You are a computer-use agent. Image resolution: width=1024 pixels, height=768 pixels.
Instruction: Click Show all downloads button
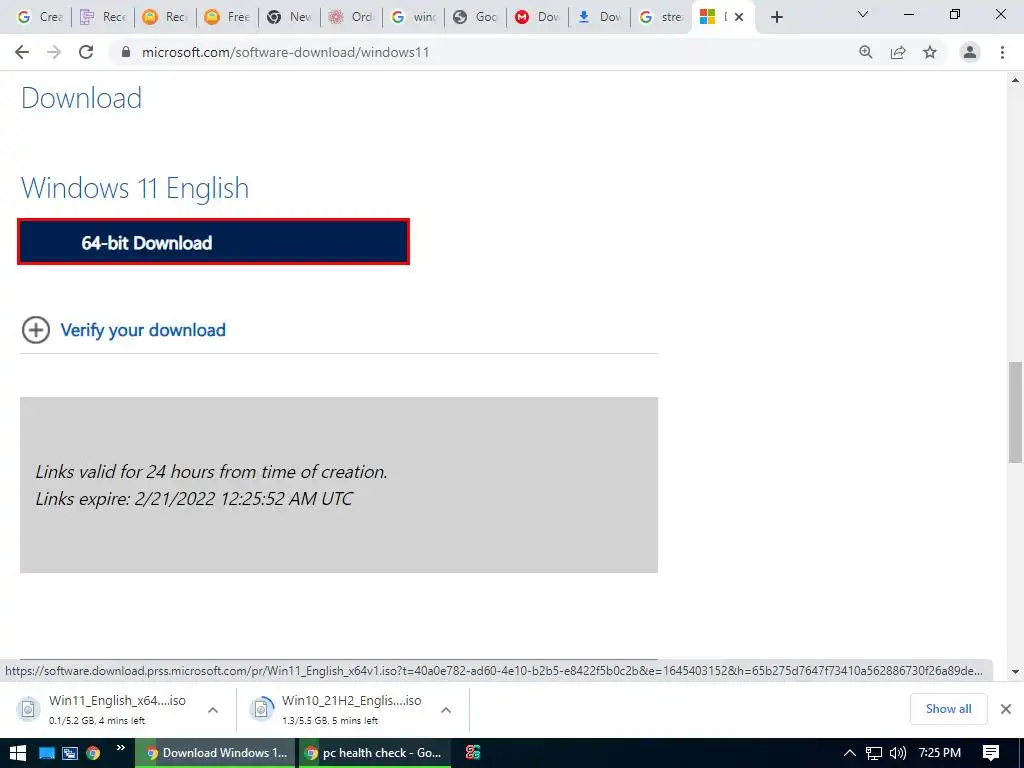(948, 709)
